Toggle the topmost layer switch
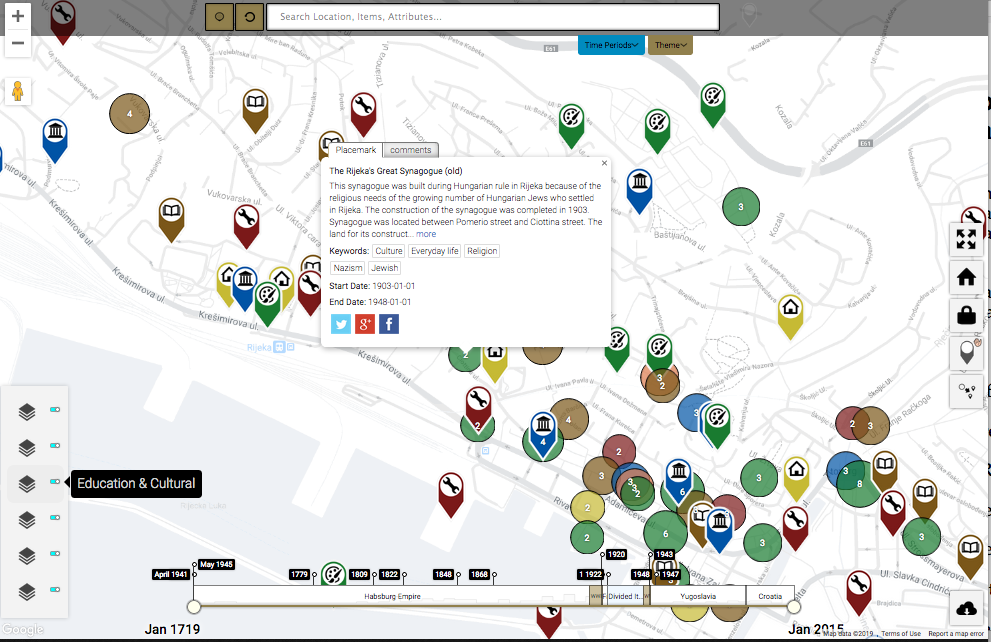The width and height of the screenshot is (991, 642). click(x=55, y=409)
